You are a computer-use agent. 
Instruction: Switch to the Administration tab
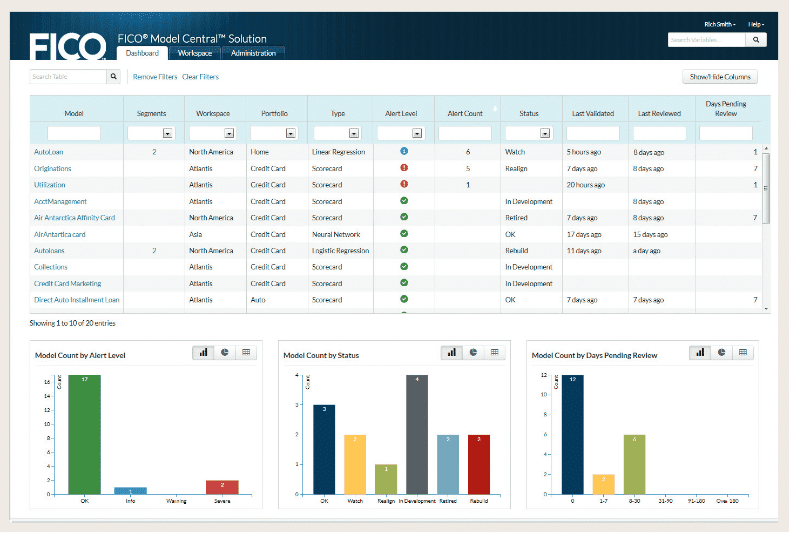(x=254, y=53)
